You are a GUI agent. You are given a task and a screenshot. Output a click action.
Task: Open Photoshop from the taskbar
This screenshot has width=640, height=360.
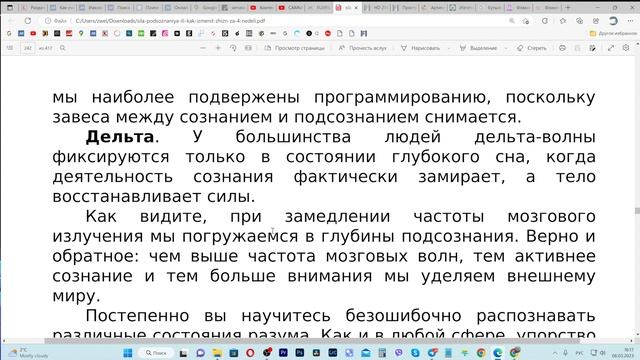pos(300,353)
